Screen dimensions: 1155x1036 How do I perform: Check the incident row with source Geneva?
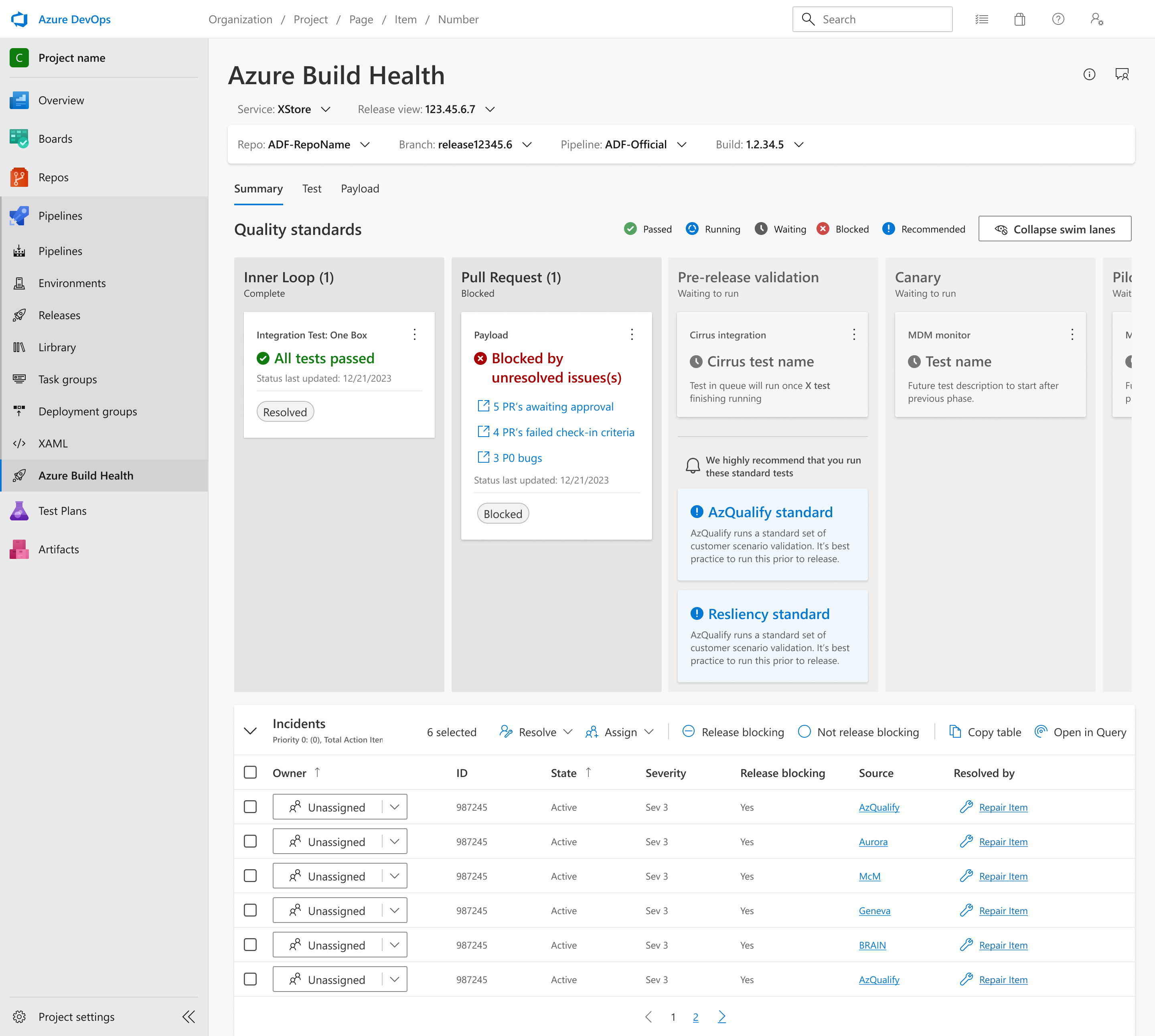click(250, 910)
